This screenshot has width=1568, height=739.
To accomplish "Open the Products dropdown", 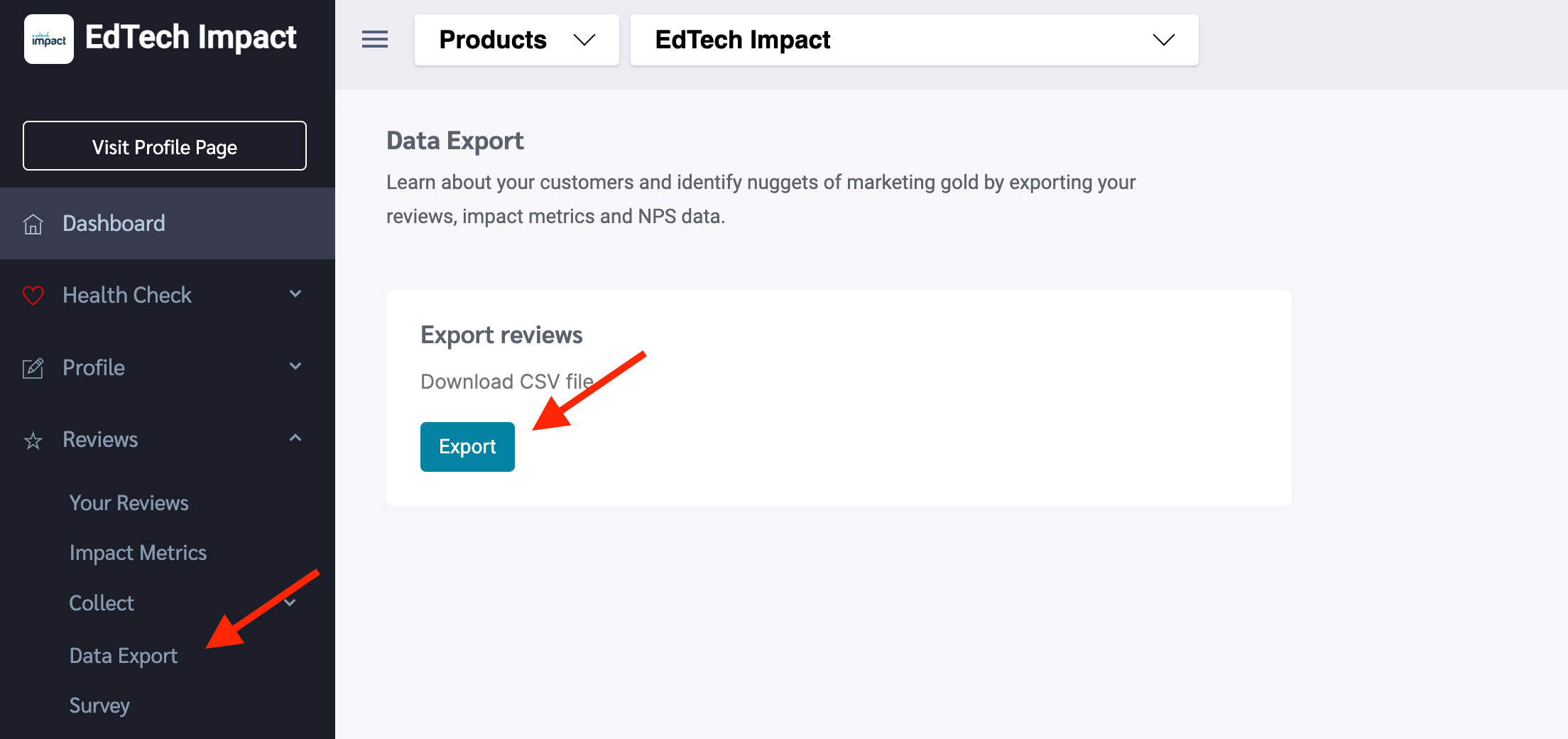I will coord(516,40).
